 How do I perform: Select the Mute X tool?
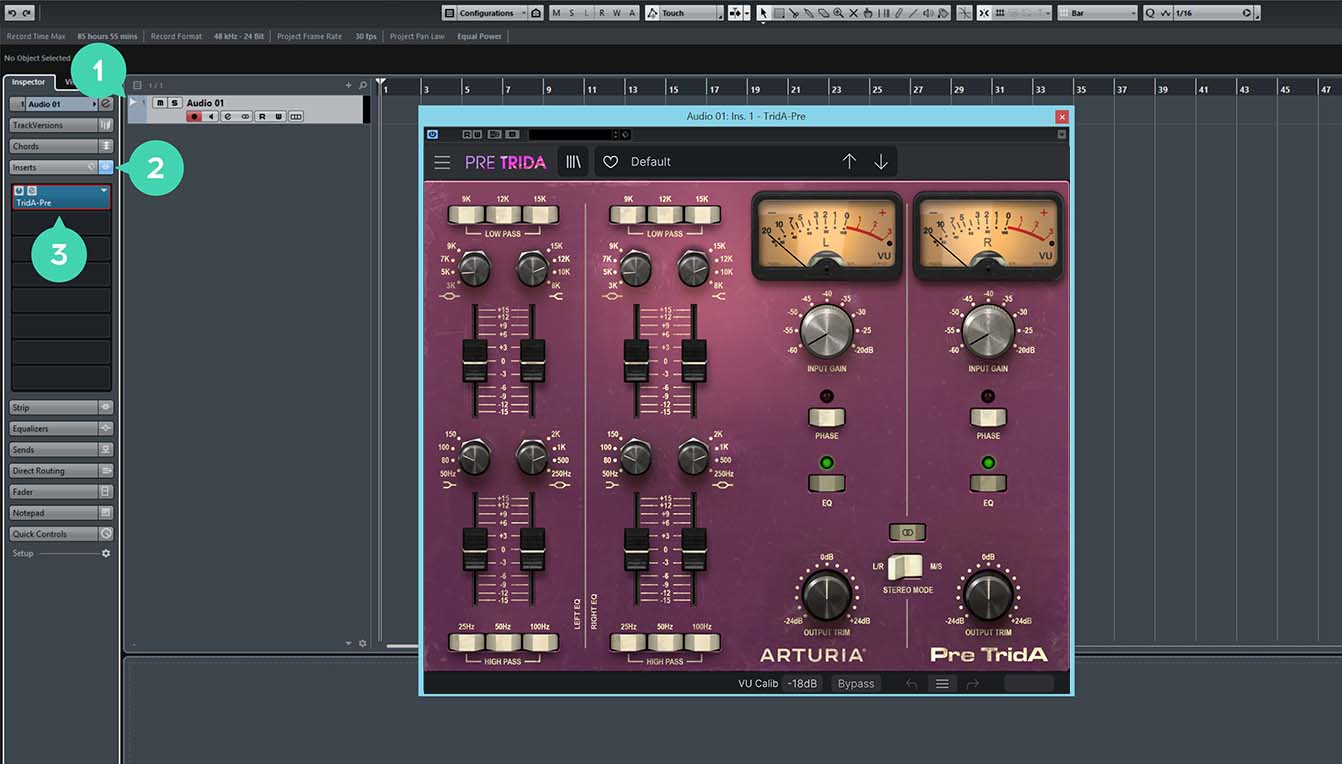pyautogui.click(x=853, y=13)
